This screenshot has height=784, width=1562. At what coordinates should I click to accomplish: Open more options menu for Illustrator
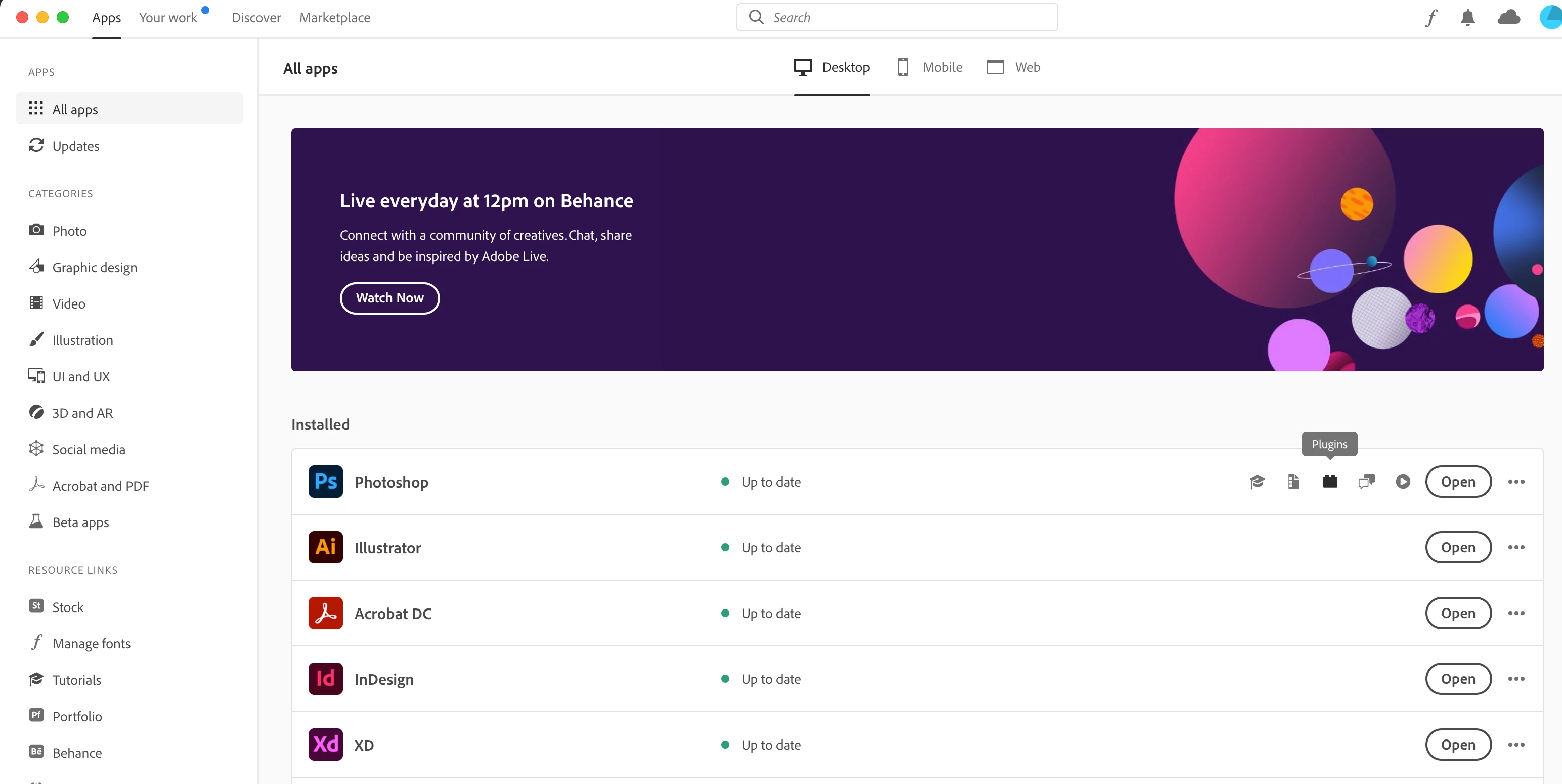coord(1515,547)
